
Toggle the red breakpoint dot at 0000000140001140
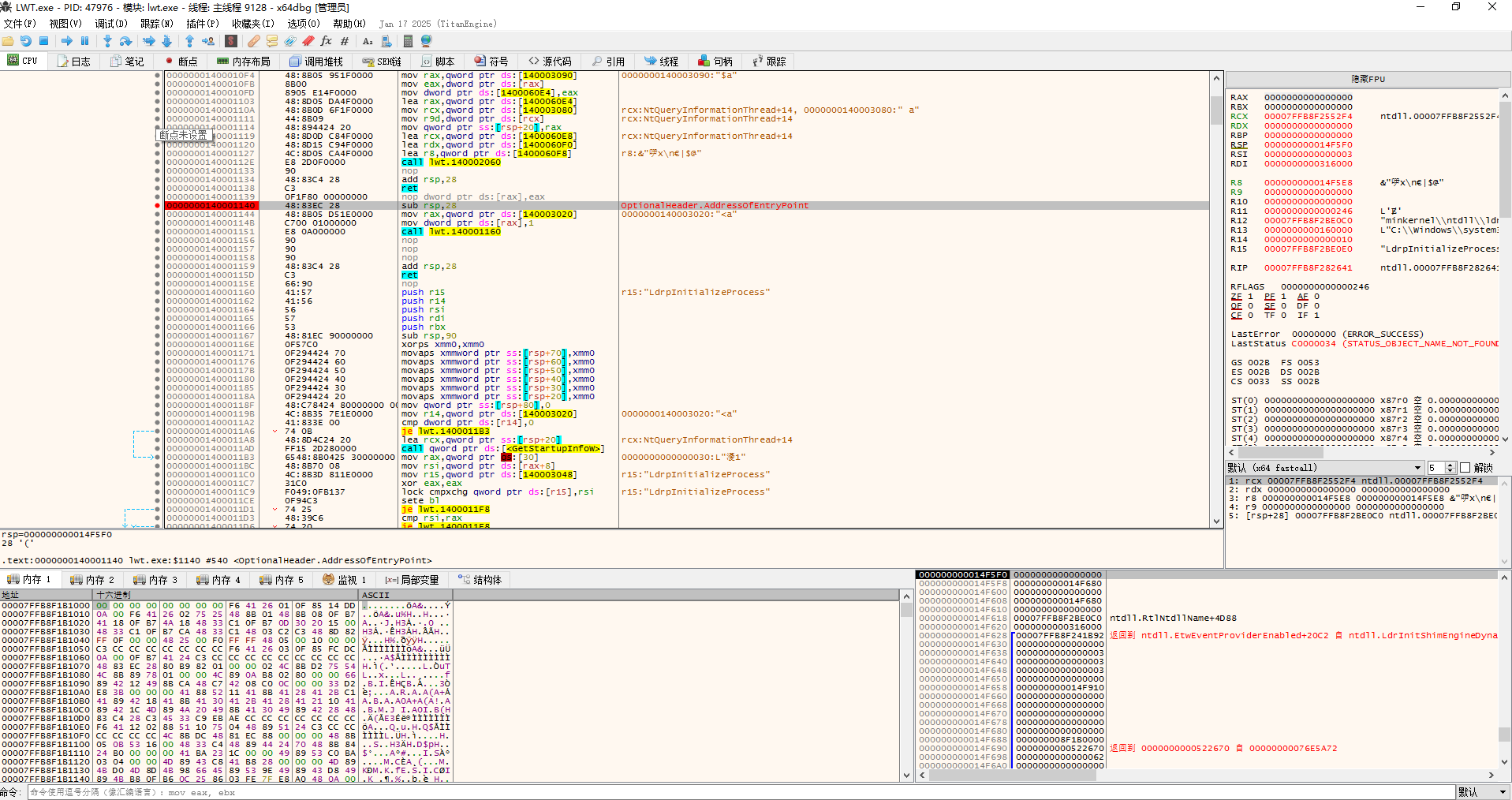[x=158, y=206]
